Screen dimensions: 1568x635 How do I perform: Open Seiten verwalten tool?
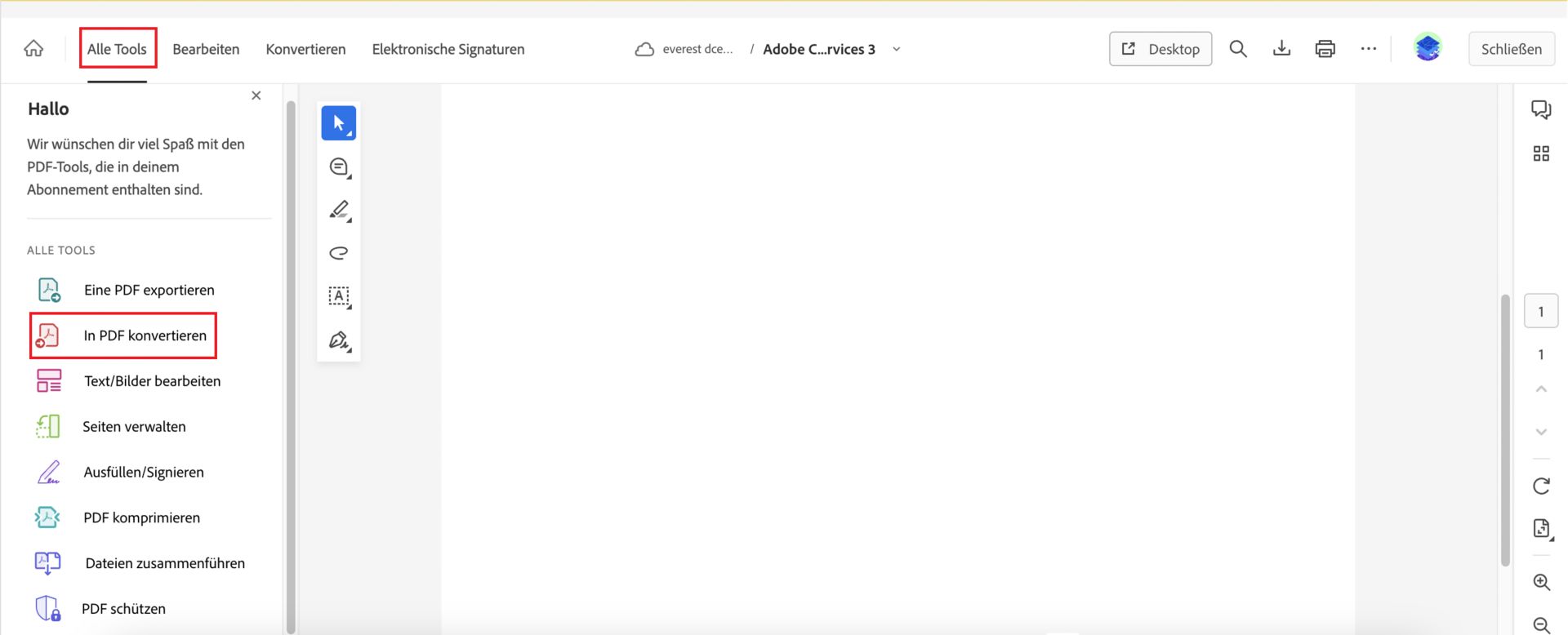click(x=110, y=427)
